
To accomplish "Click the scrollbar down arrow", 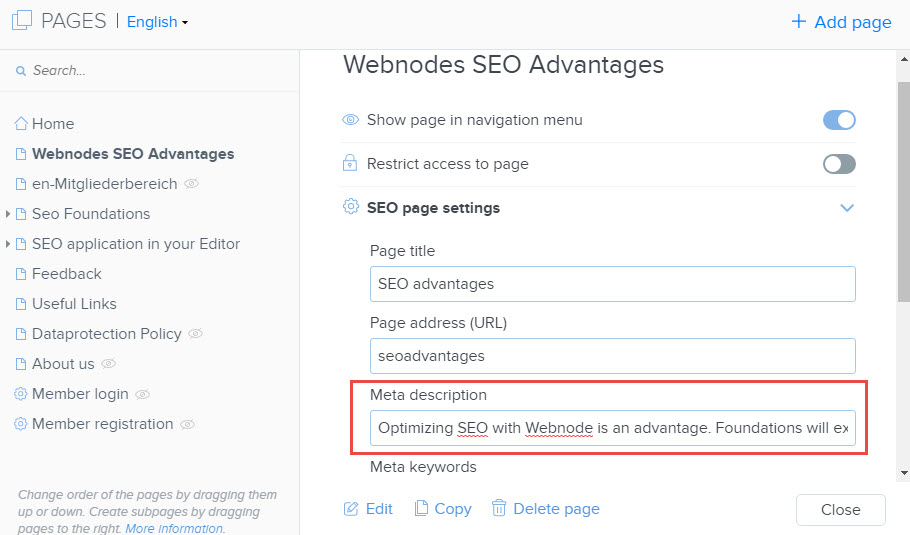I will click(x=904, y=473).
